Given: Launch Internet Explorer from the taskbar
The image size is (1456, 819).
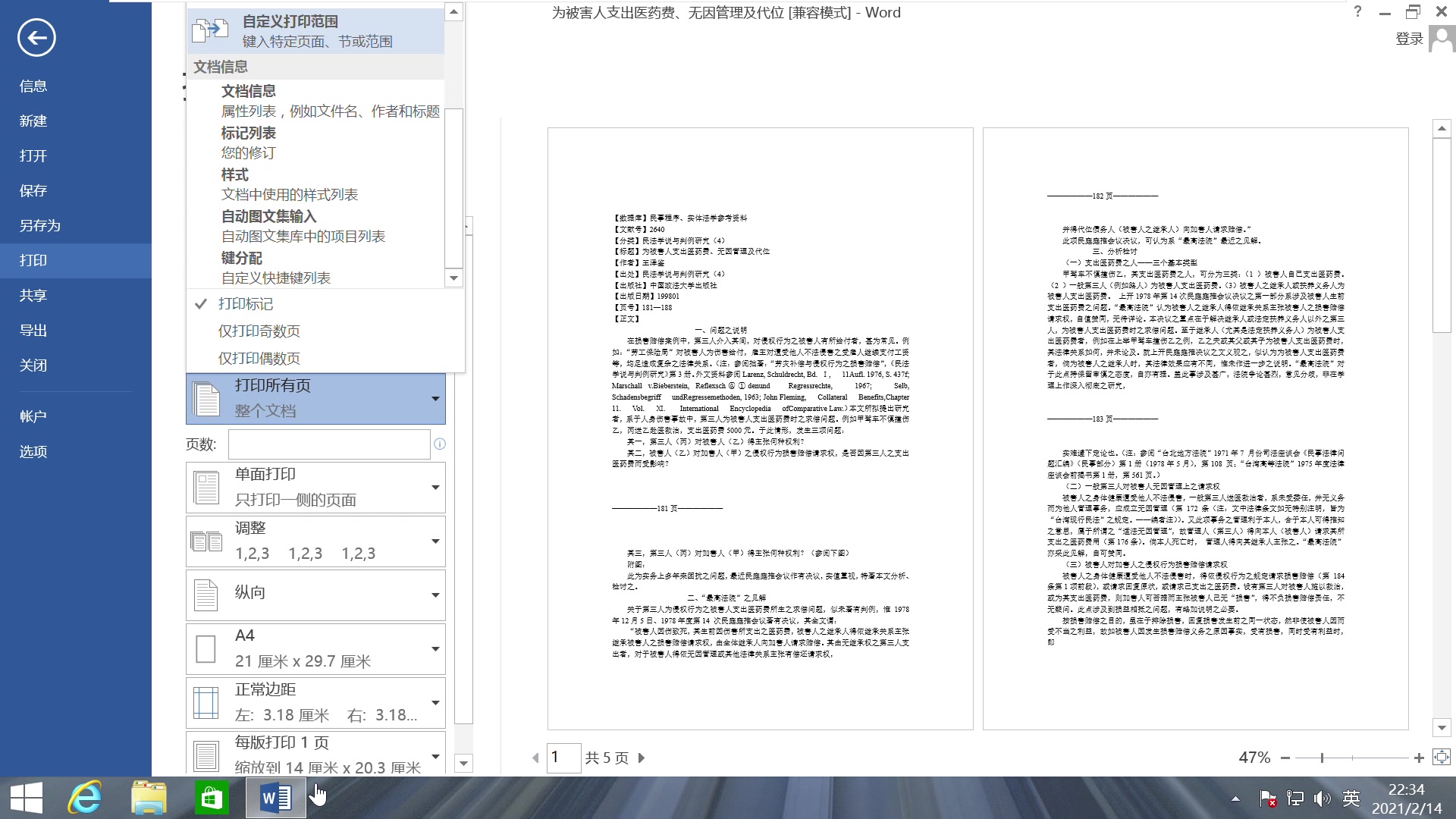Looking at the screenshot, I should (85, 798).
